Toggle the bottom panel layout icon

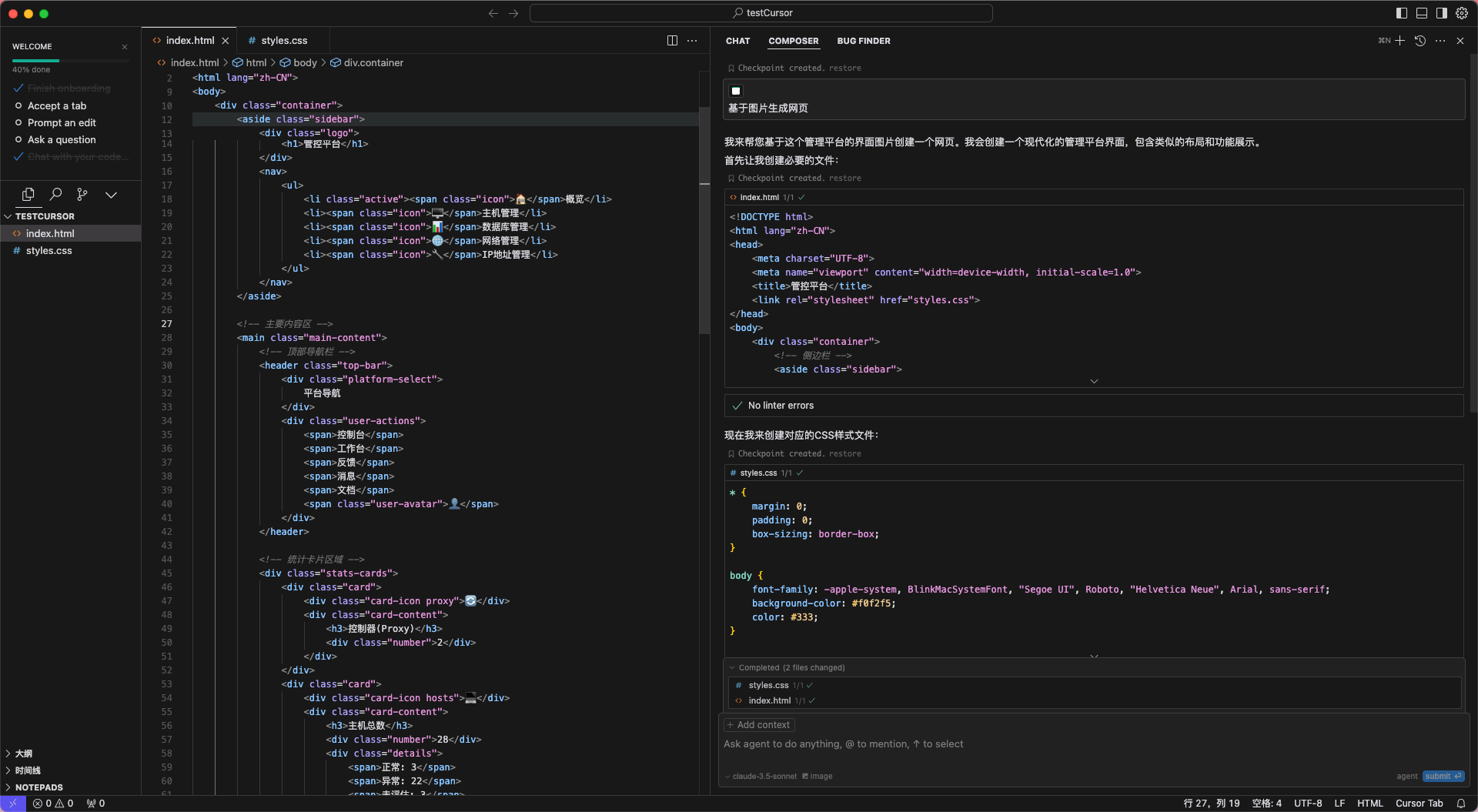[1421, 13]
